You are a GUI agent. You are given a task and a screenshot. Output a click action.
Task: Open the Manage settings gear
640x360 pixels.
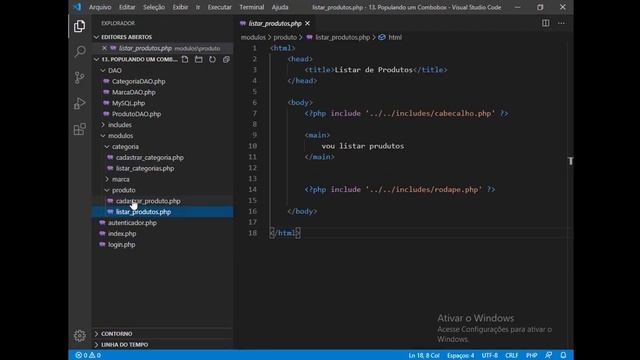80,336
